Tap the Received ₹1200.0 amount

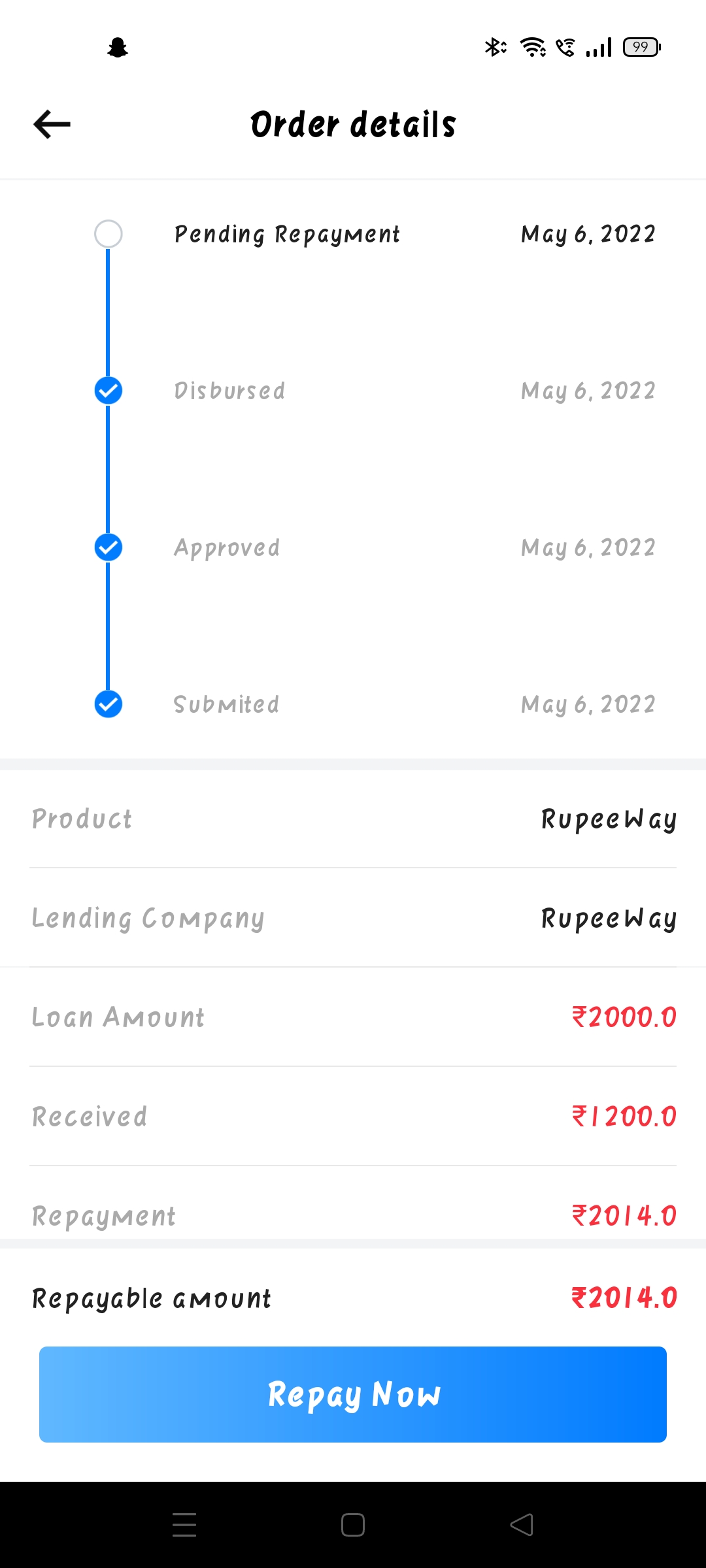624,1117
